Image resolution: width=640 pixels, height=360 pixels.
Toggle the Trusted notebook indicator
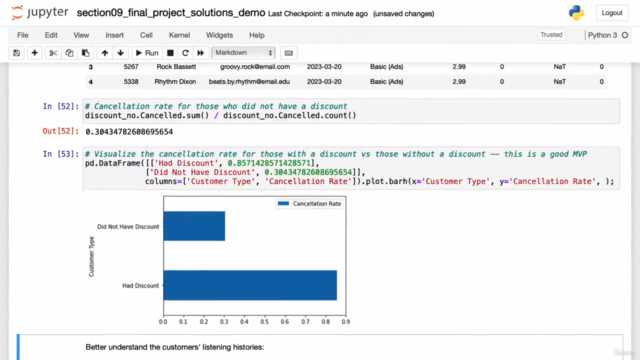(551, 35)
